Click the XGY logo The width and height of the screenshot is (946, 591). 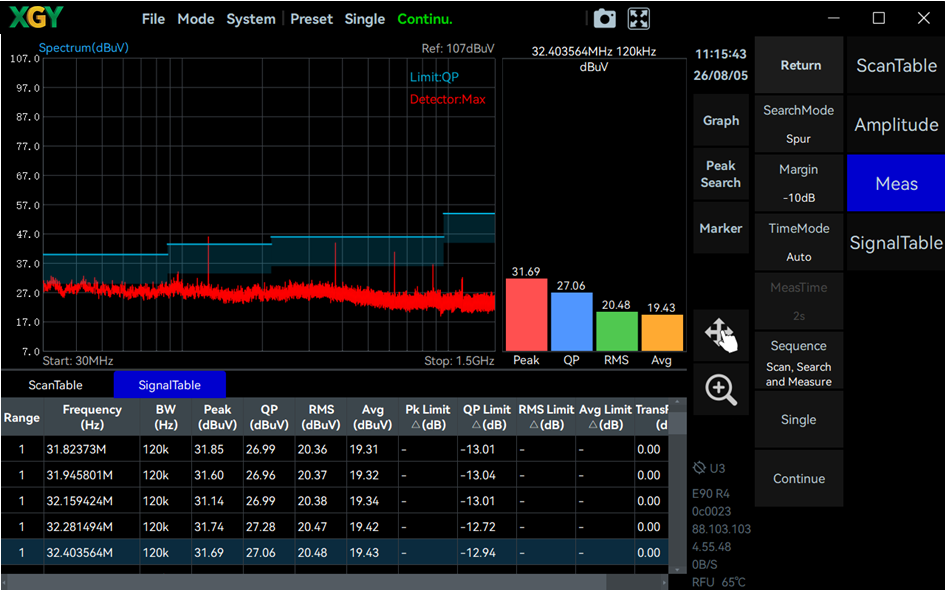pyautogui.click(x=36, y=18)
